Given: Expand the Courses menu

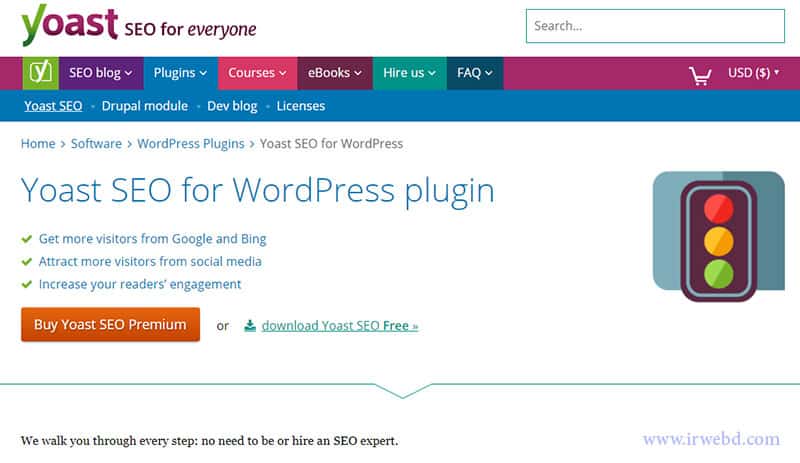Looking at the screenshot, I should click(258, 73).
